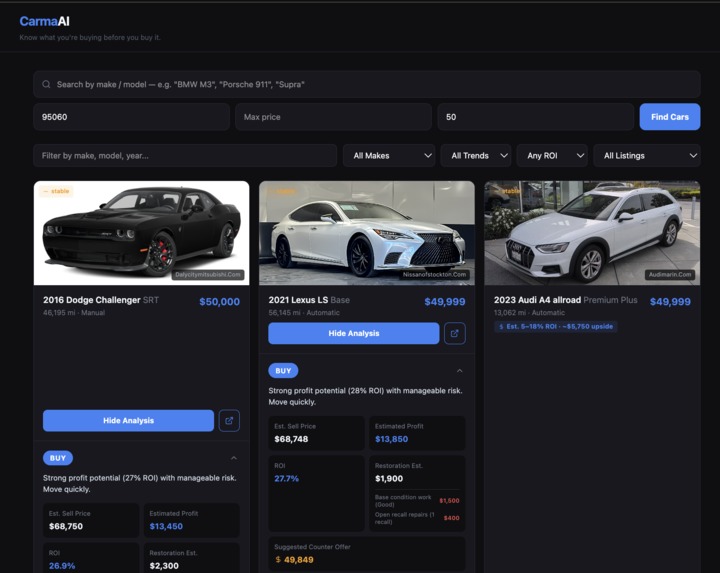Click the $68,748 est. sell price

[x=291, y=439]
